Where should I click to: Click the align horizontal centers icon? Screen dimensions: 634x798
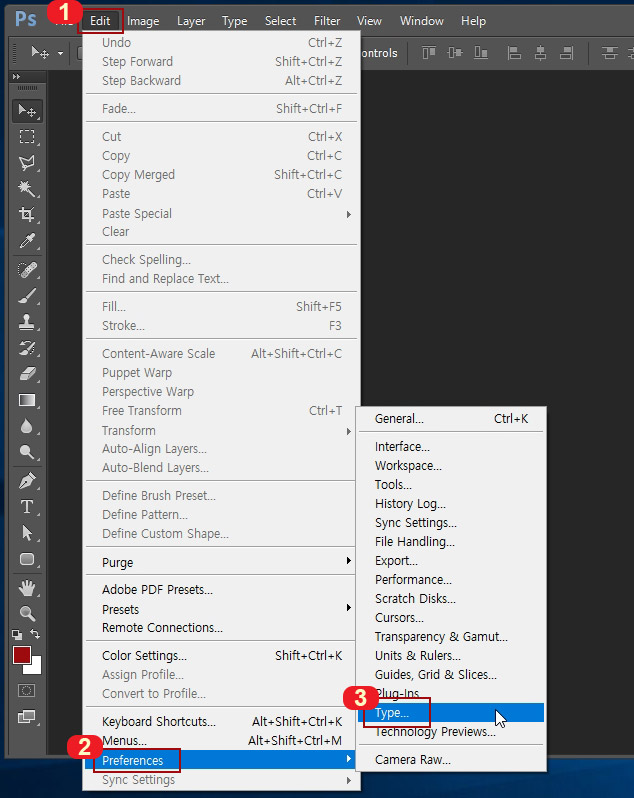tap(540, 52)
